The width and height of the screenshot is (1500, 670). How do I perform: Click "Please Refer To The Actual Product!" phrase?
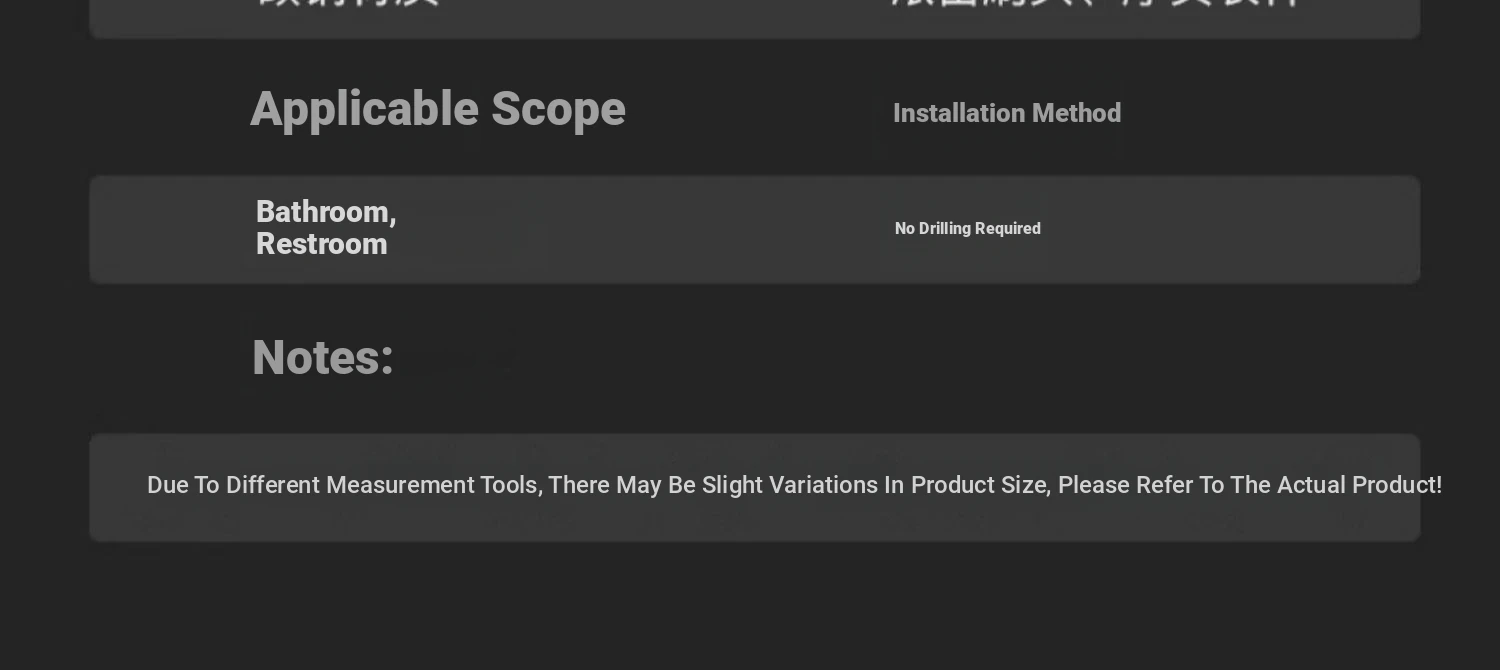(1250, 486)
